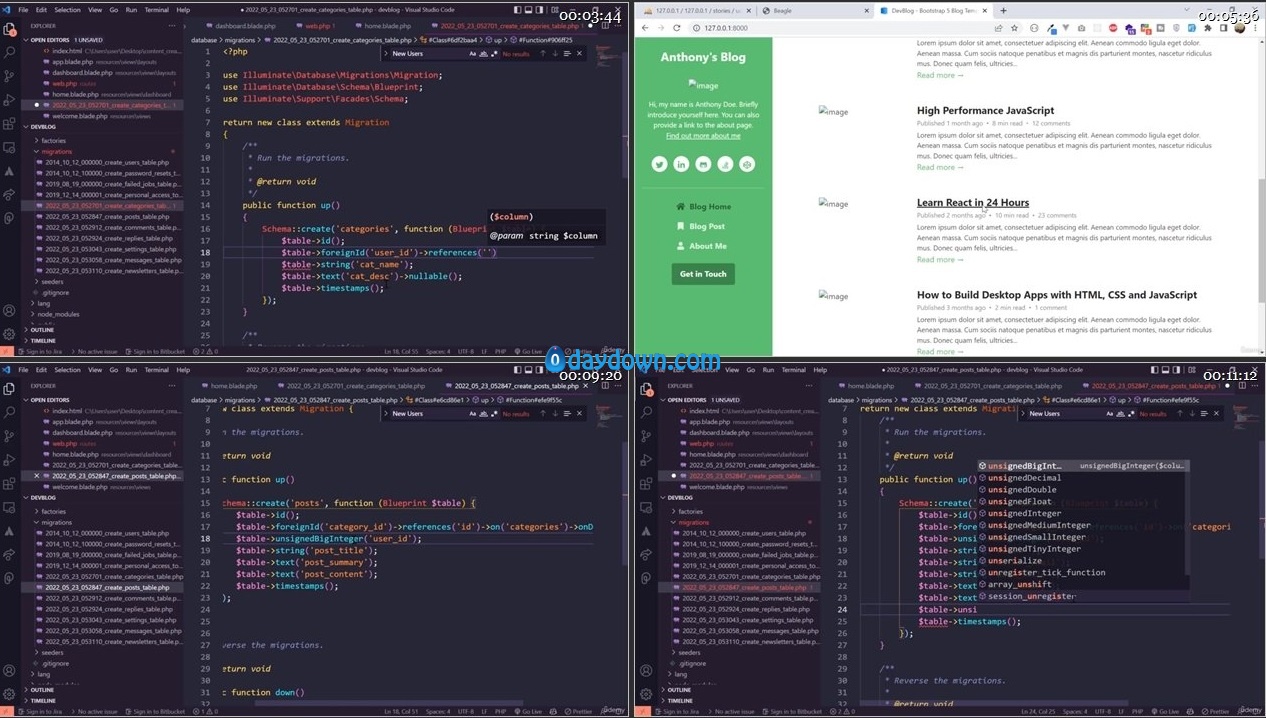
Task: Expand factories folder in top-left VS Code explorer
Action: click(52, 140)
